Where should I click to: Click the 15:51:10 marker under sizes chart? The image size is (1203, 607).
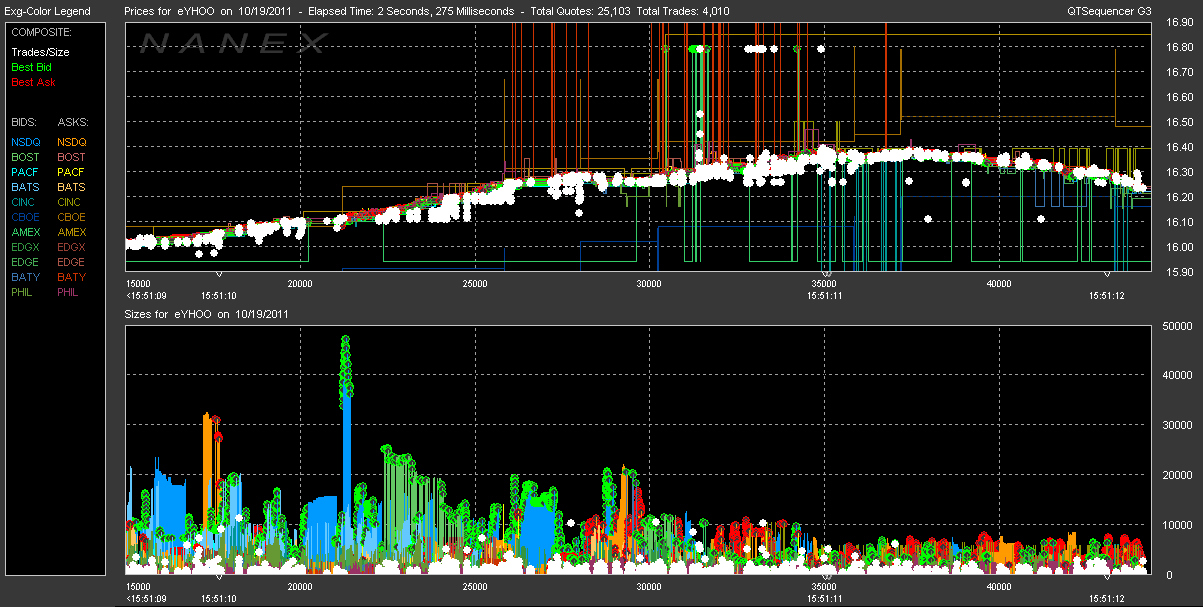pyautogui.click(x=219, y=598)
